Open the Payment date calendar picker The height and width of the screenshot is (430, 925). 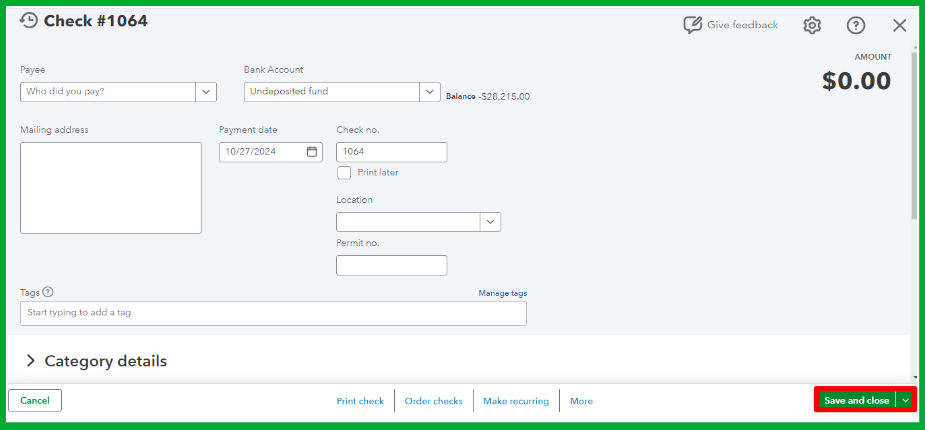click(311, 152)
